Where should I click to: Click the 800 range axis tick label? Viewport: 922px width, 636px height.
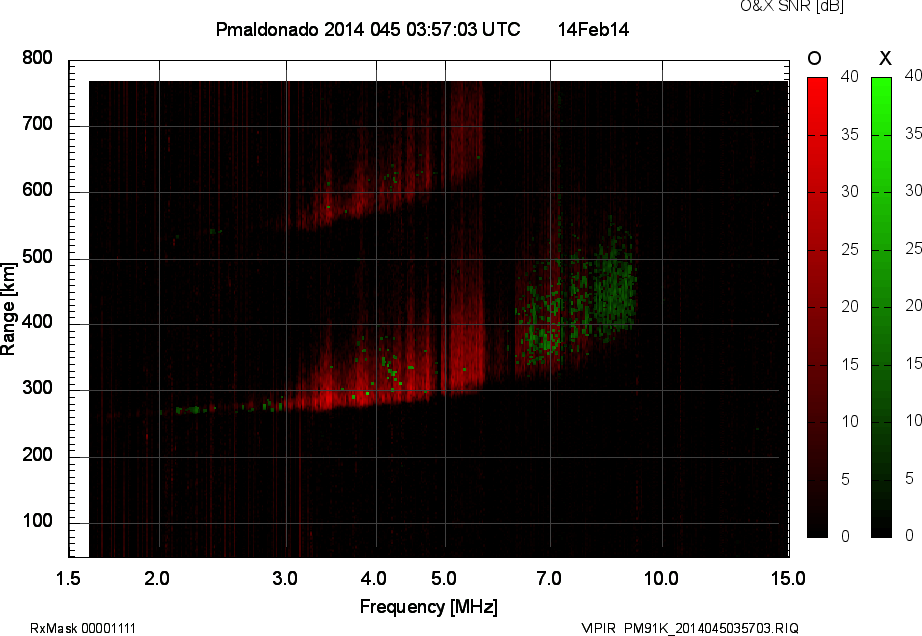point(37,58)
